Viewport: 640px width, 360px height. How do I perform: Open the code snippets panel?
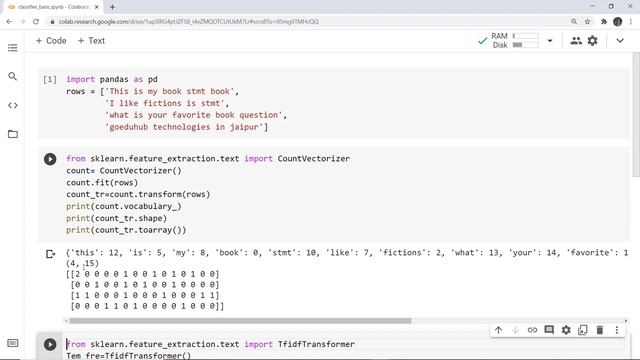coord(13,105)
